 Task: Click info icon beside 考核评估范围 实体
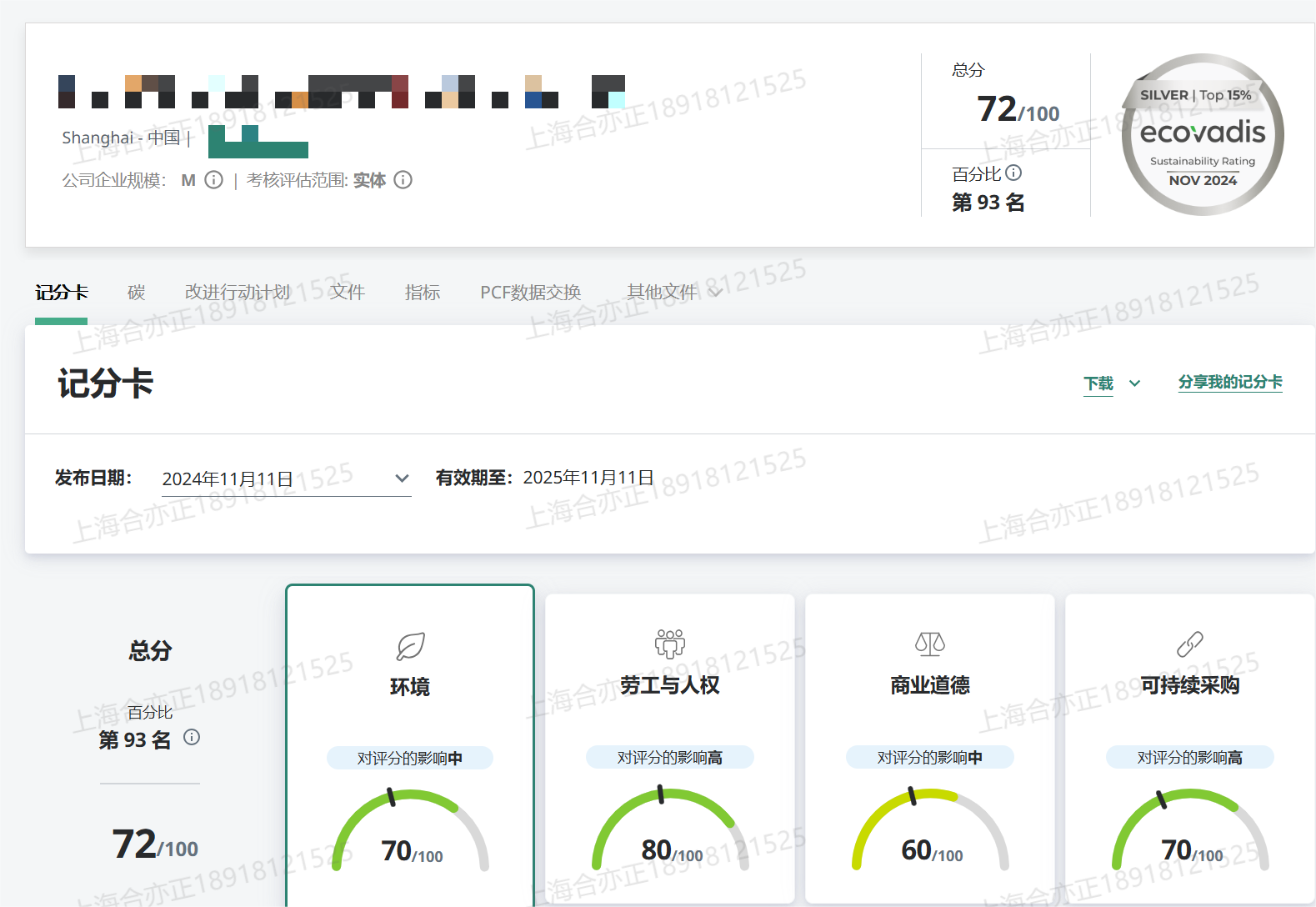click(403, 180)
